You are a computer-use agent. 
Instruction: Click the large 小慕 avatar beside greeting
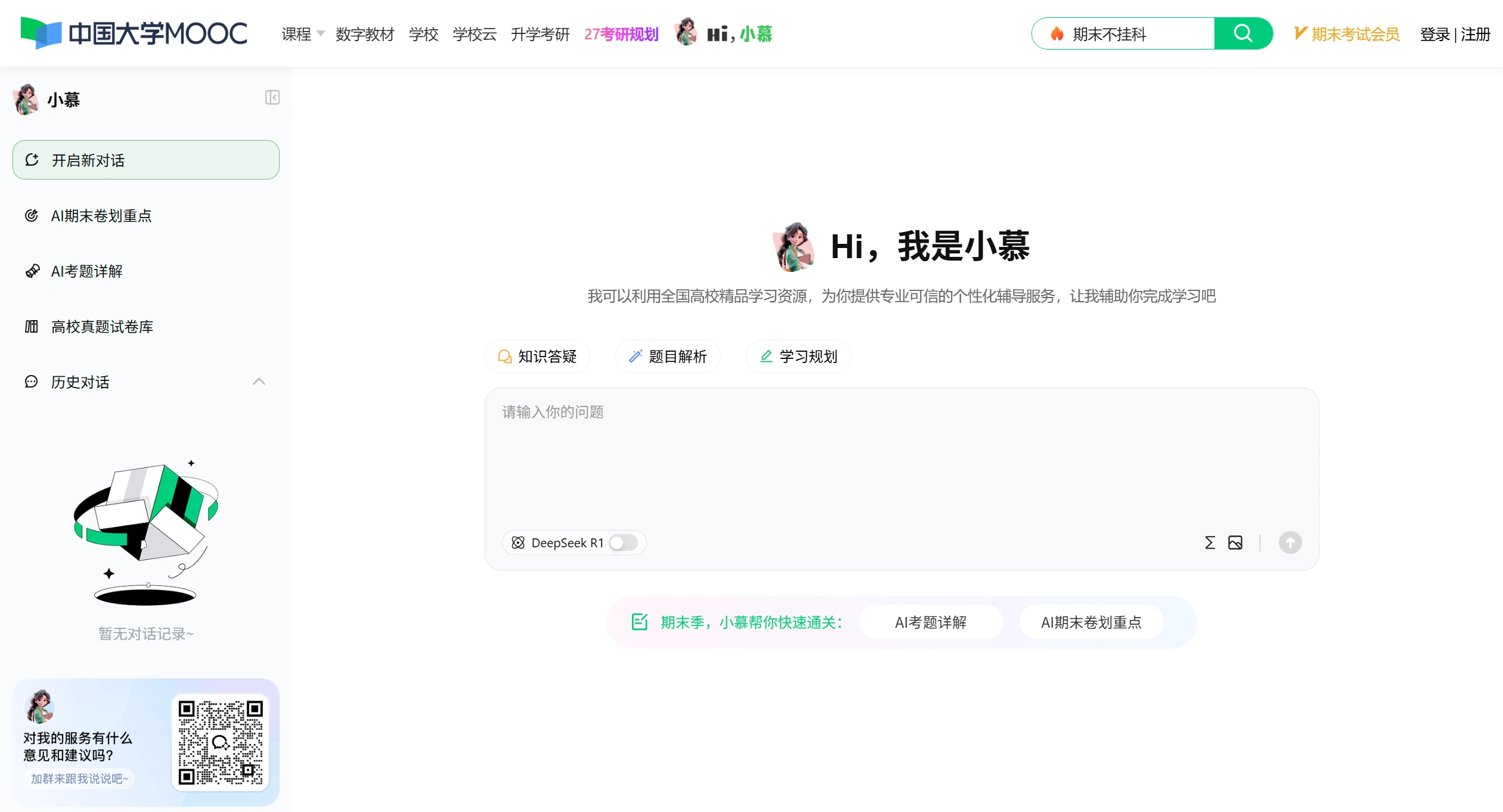794,247
